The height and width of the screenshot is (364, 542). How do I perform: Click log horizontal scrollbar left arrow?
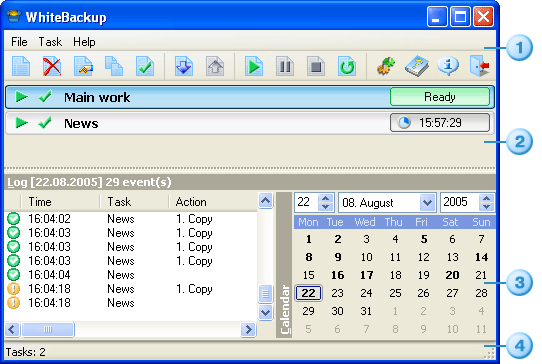click(x=12, y=329)
